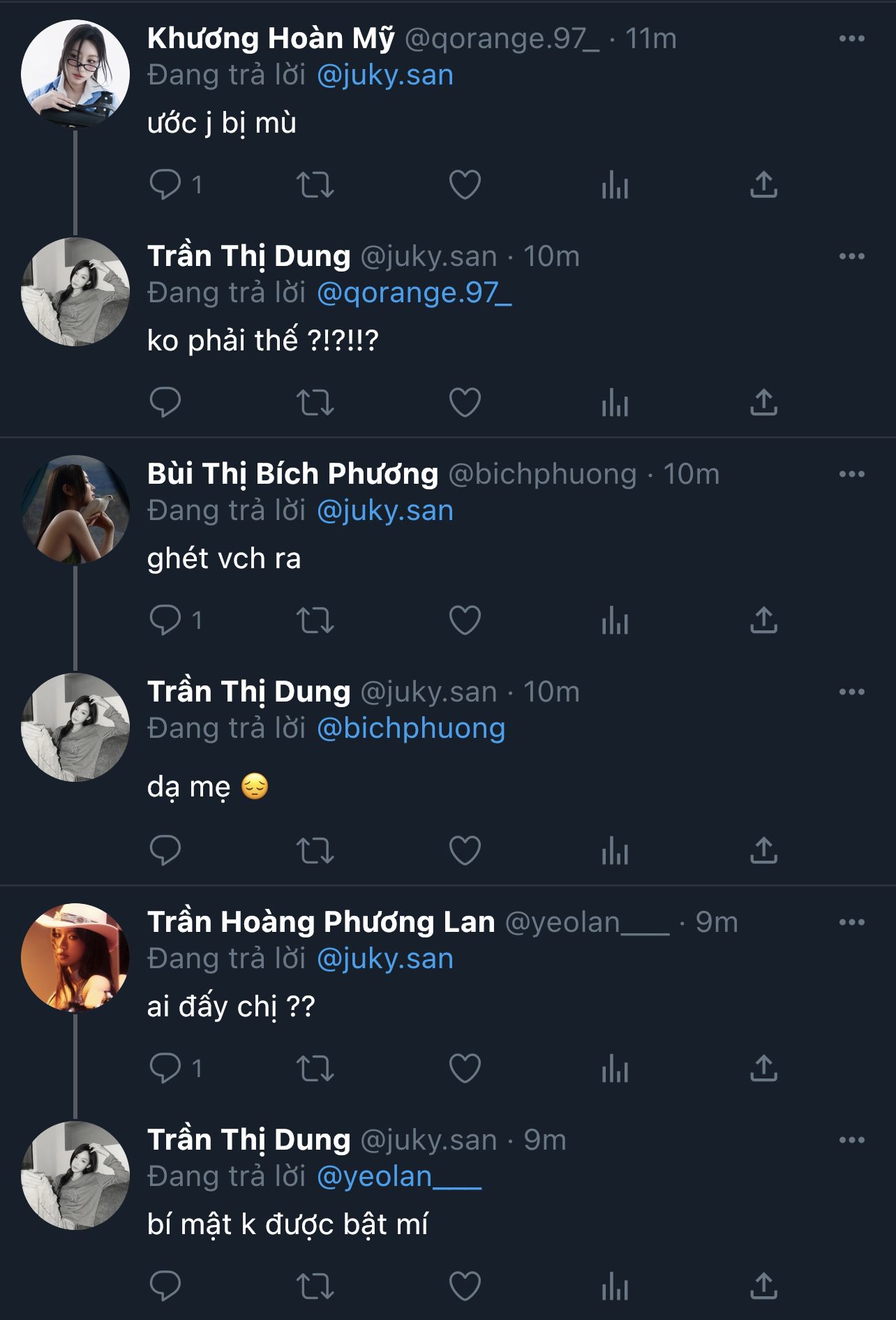Retweet Khương Hoàn Mỹ's reply
The height and width of the screenshot is (1320, 896).
point(315,185)
